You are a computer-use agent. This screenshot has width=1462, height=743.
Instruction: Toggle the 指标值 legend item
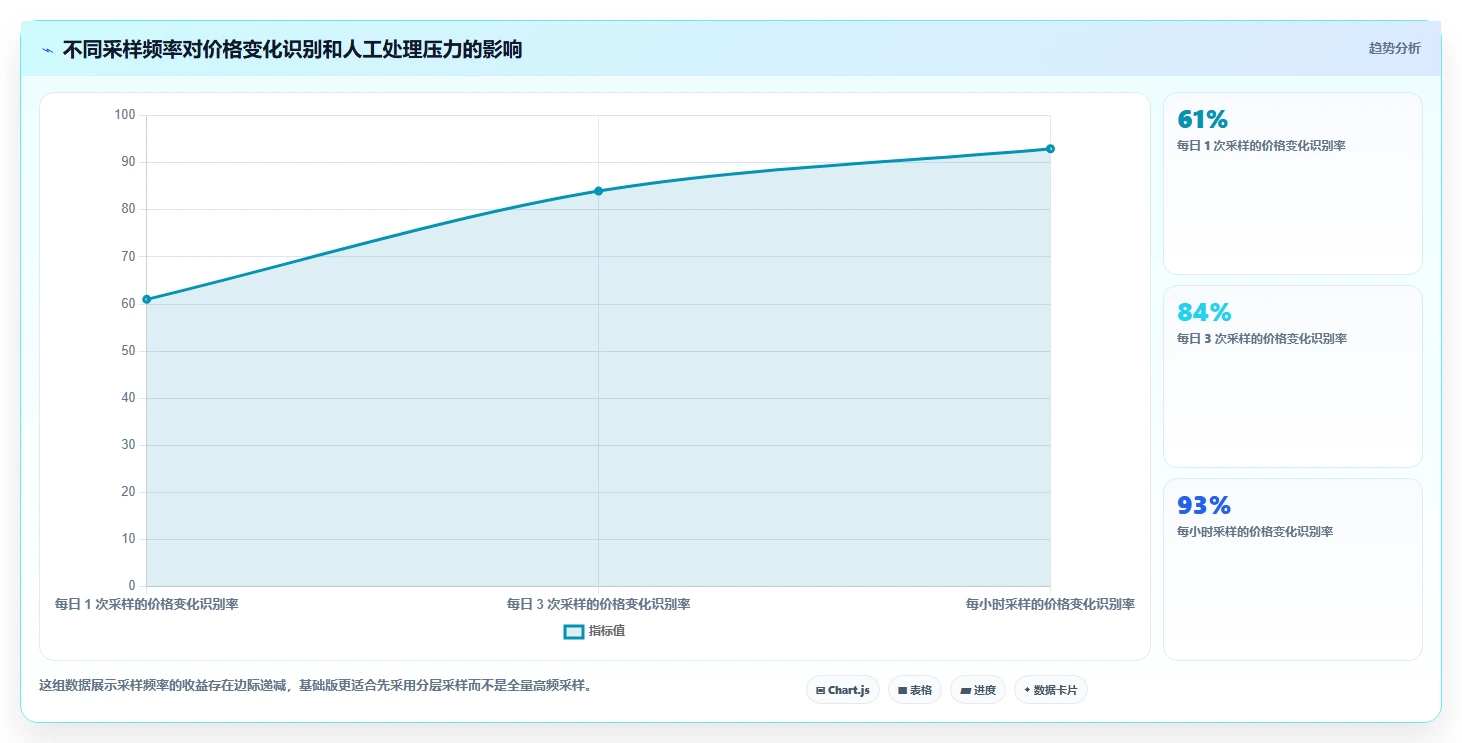(x=594, y=631)
